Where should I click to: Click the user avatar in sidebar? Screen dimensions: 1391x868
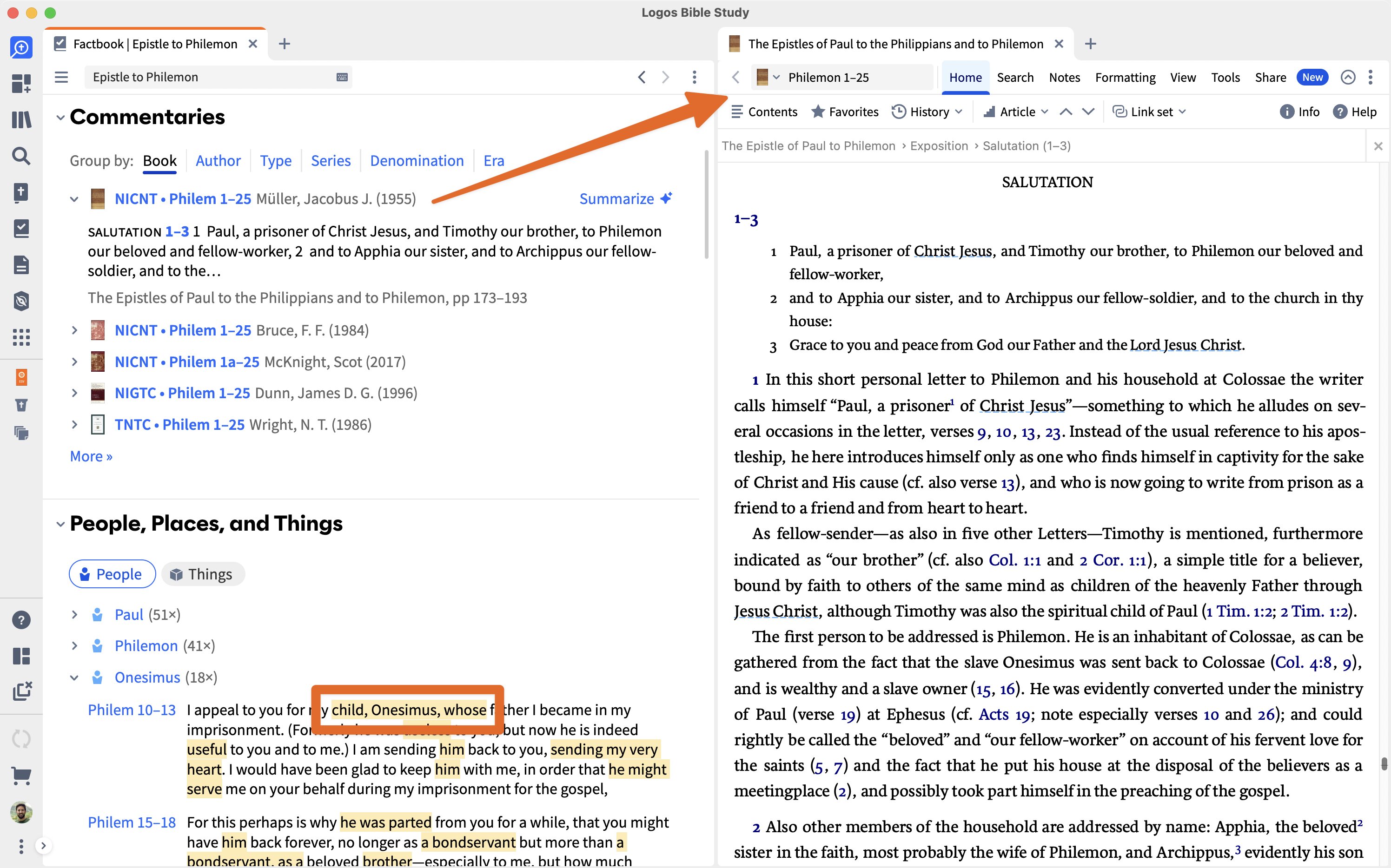coord(21,812)
